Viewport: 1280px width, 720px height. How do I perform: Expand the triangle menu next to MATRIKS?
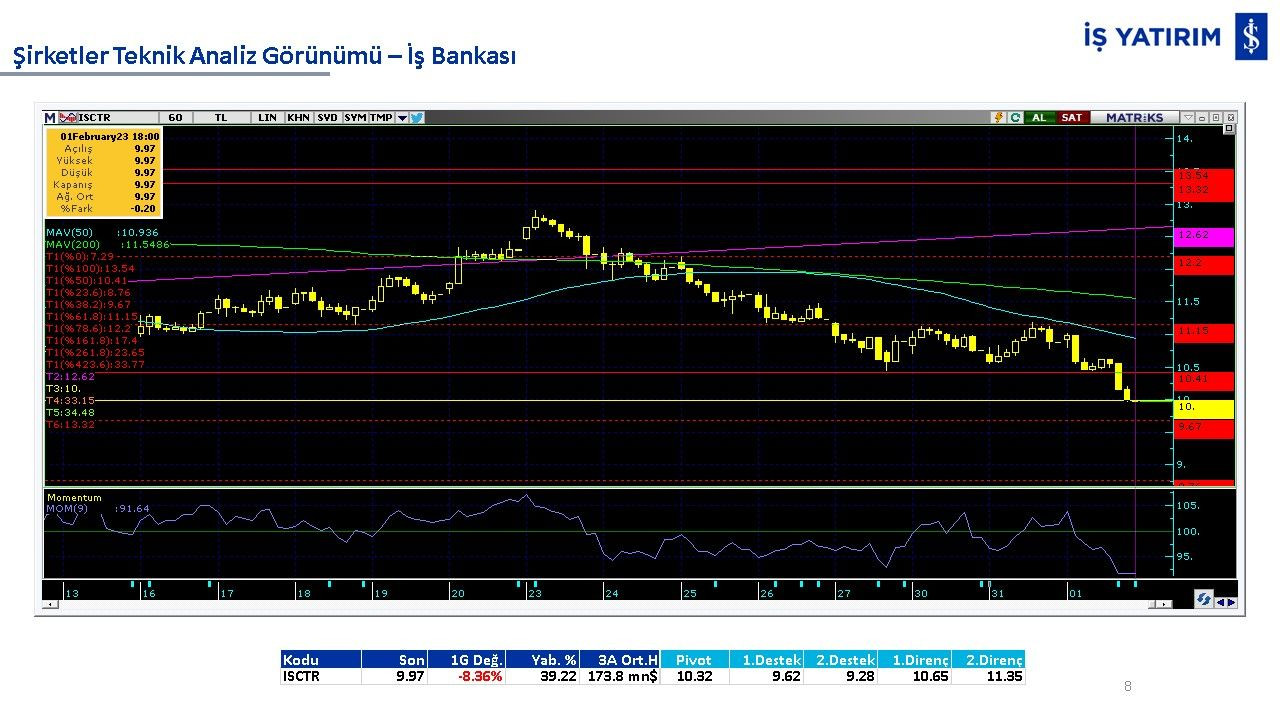pos(1189,117)
